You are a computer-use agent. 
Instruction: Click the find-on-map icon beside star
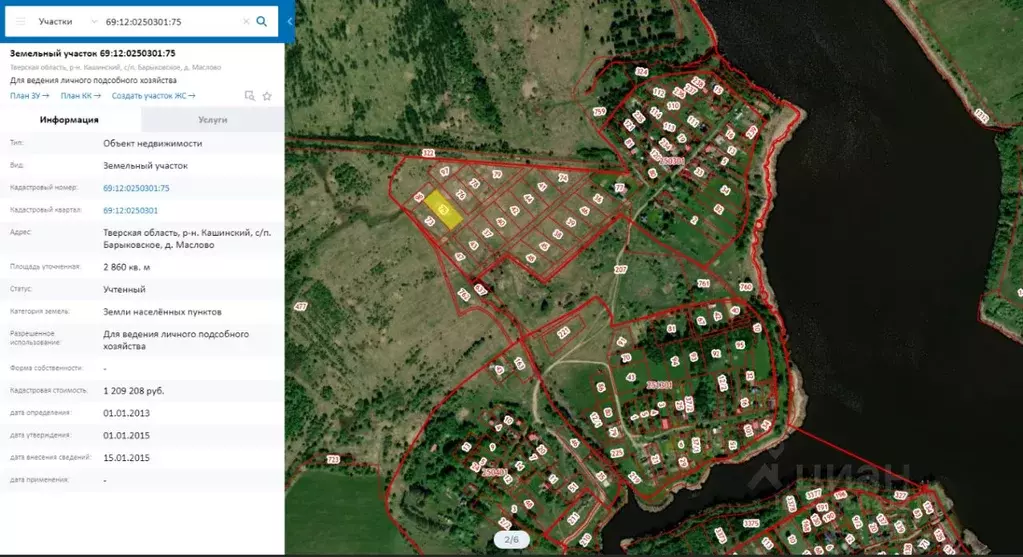250,96
